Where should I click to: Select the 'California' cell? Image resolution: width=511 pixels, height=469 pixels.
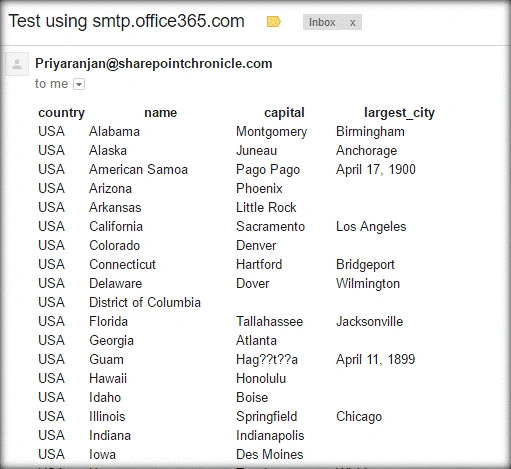click(x=116, y=226)
